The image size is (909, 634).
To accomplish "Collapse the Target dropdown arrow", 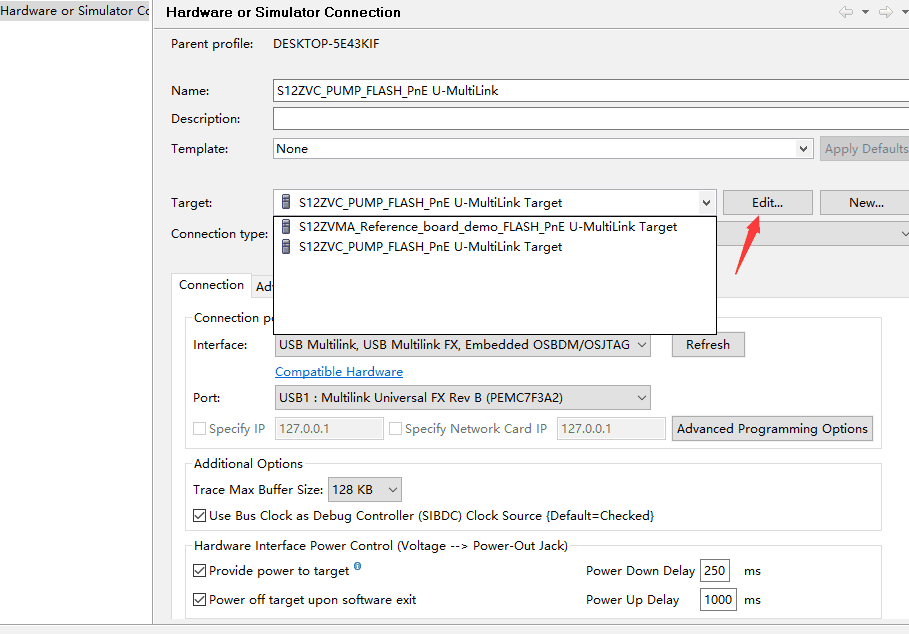I will tap(707, 203).
